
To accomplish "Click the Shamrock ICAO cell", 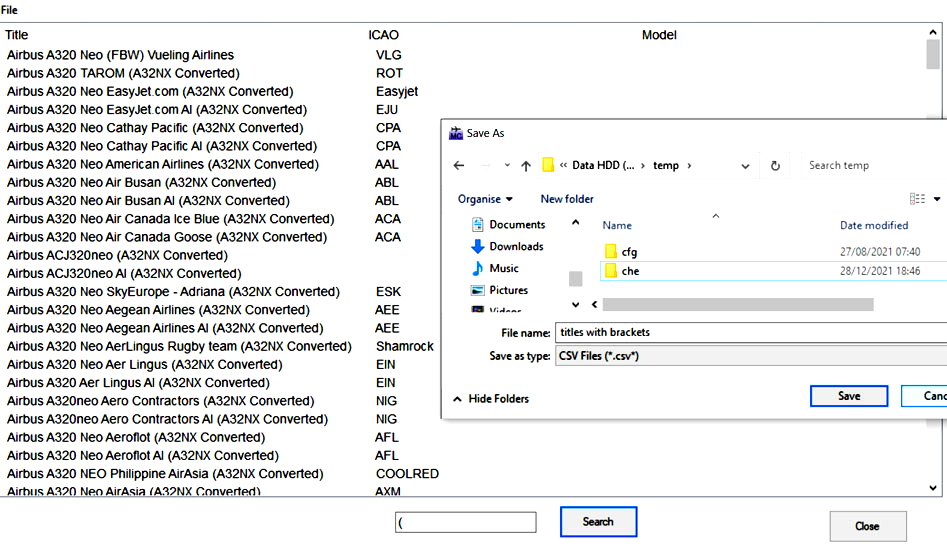I will coord(405,347).
